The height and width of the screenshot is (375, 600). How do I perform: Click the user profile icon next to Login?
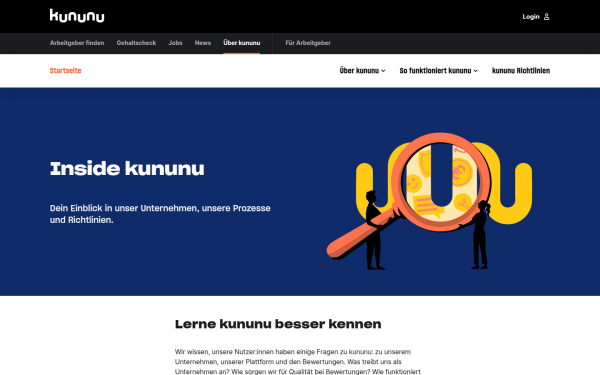pyautogui.click(x=546, y=16)
